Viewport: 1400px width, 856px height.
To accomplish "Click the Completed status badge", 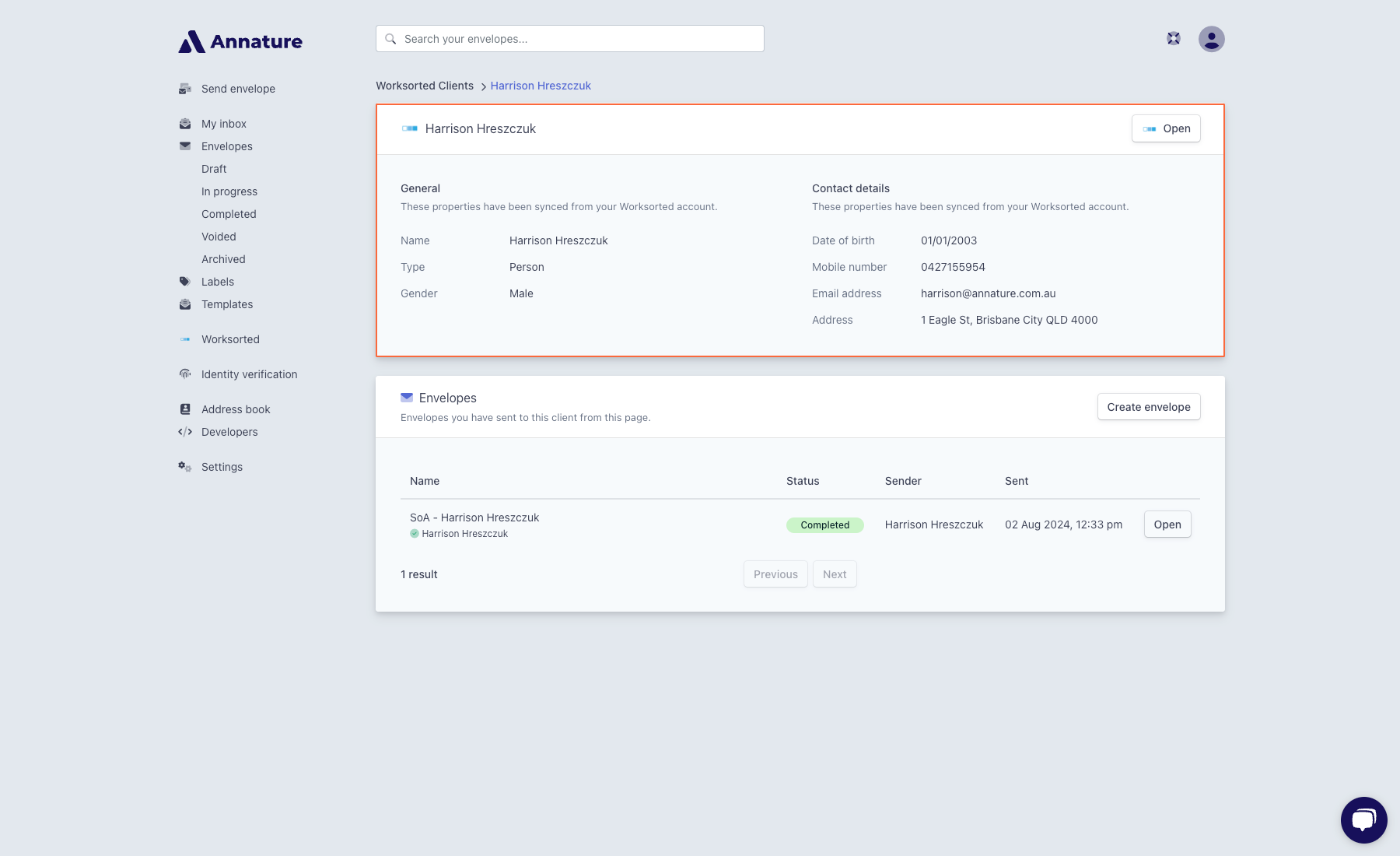I will [824, 525].
